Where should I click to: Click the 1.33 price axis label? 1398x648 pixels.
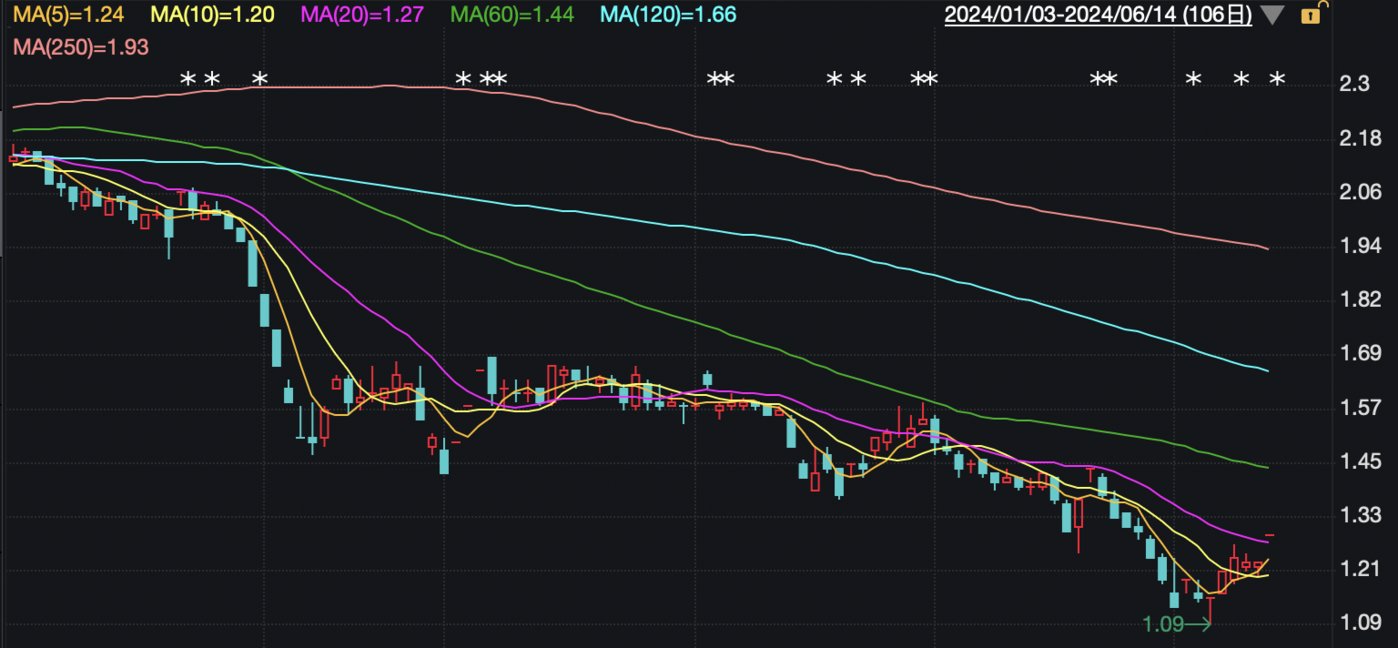[x=1359, y=516]
